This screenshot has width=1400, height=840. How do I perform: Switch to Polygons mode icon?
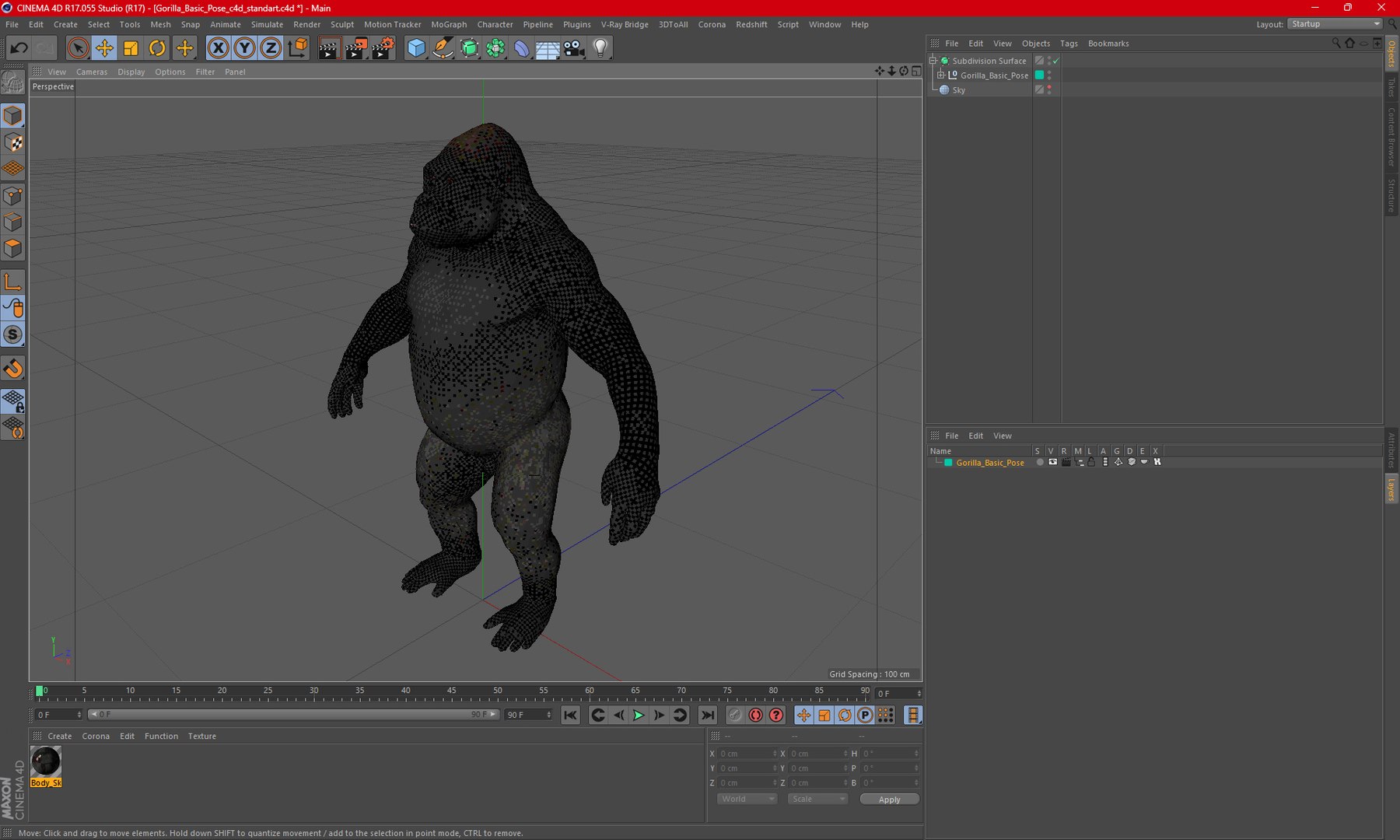pos(13,248)
